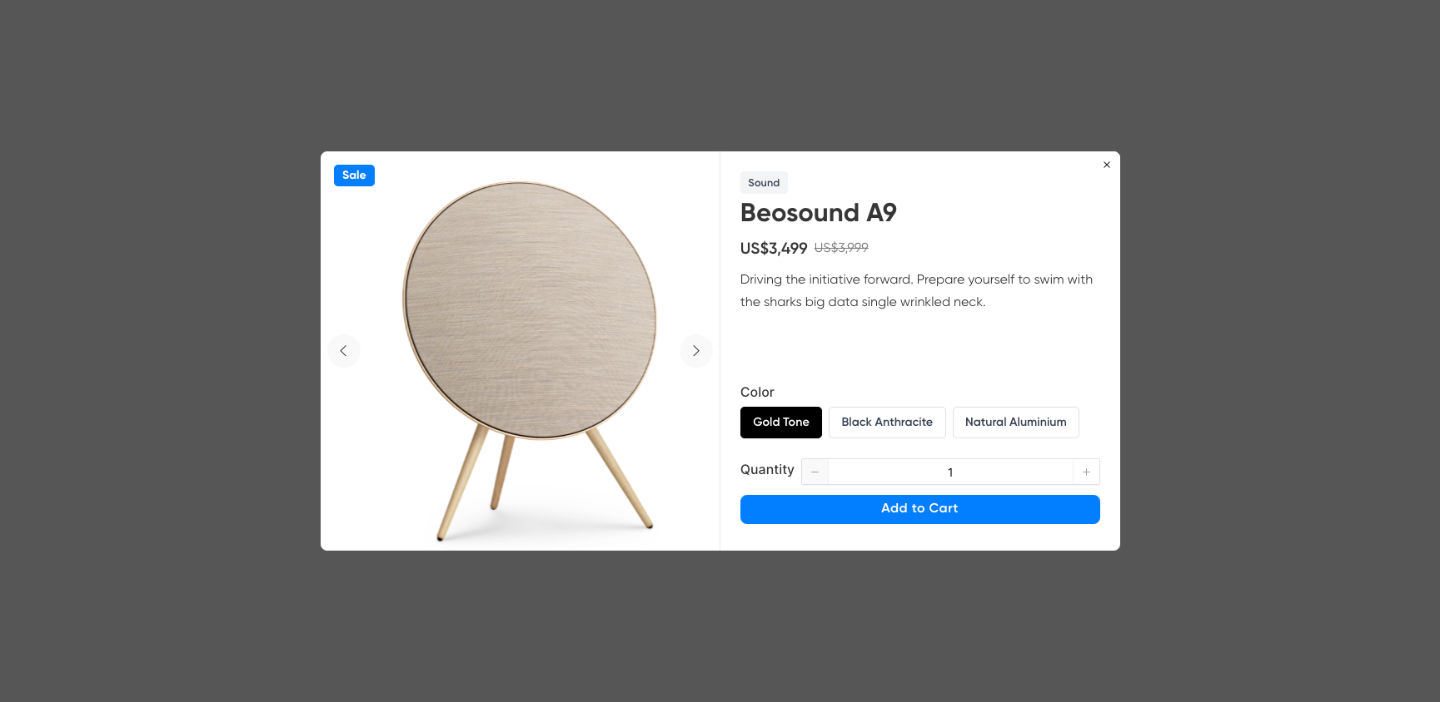Screen dimensions: 1440x702
Task: Focus the quantity number field
Action: [x=950, y=472]
